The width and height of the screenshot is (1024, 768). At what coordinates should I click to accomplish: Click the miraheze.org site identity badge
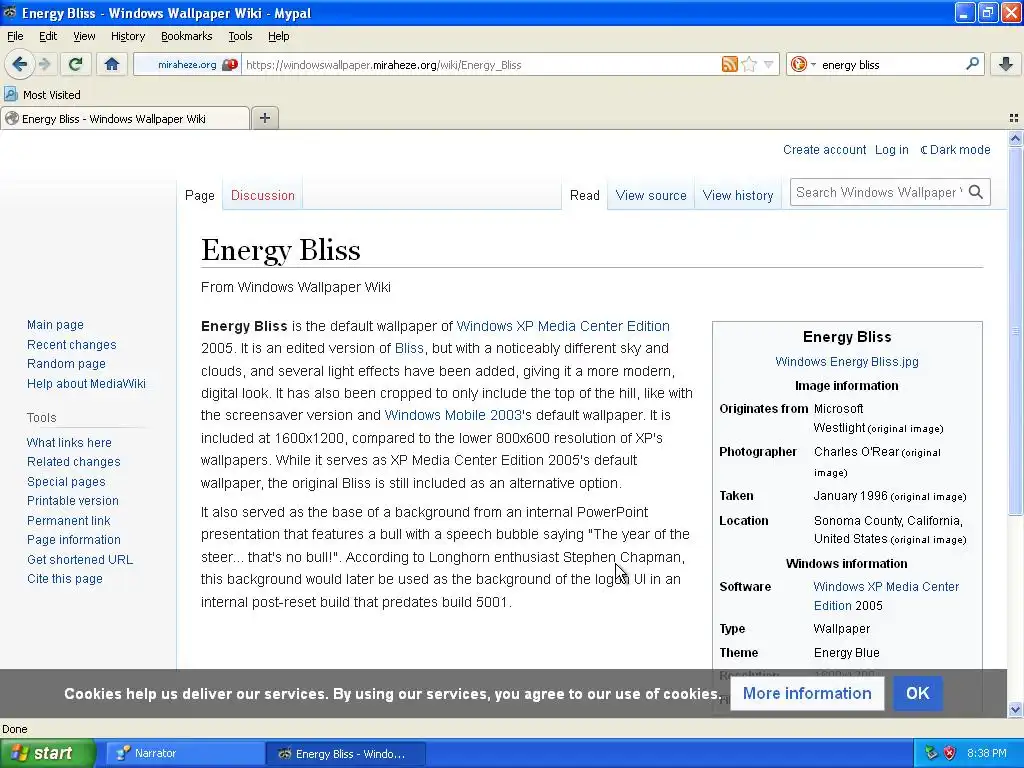tap(187, 65)
